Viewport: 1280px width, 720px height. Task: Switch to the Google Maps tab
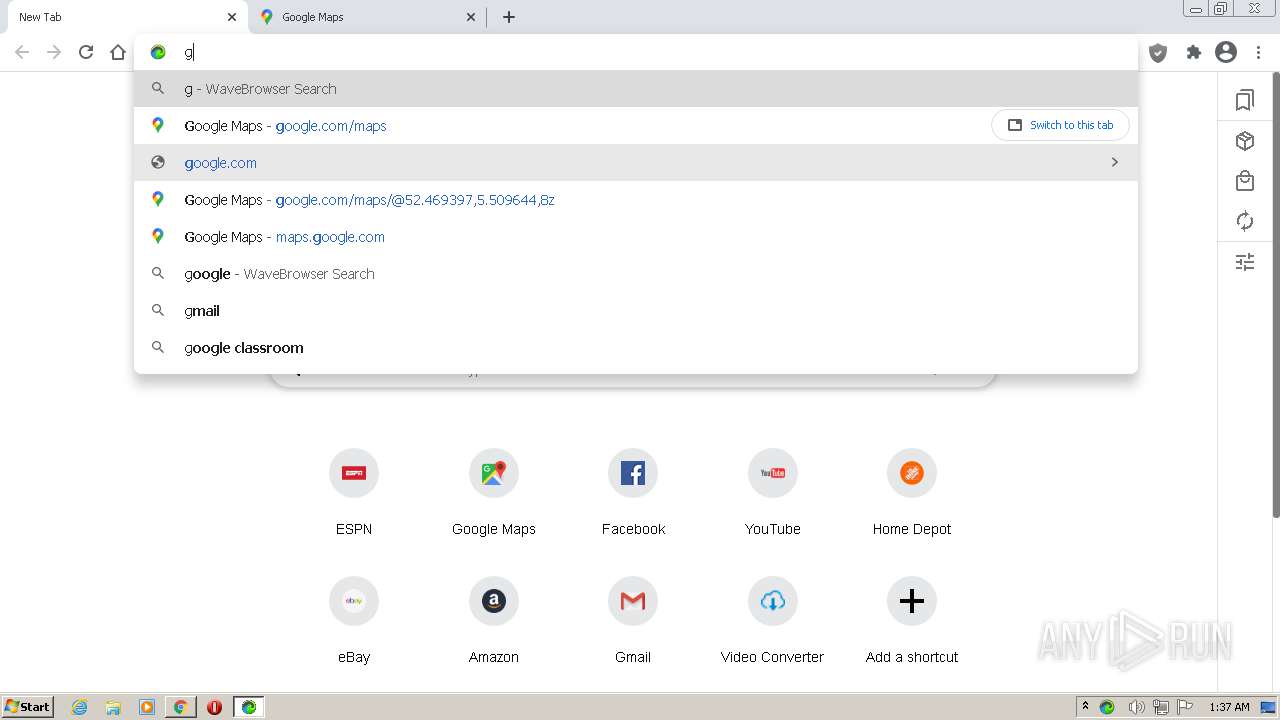click(367, 17)
